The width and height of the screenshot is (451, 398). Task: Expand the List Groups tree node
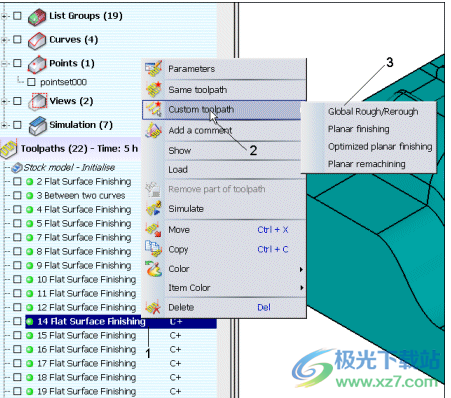click(x=4, y=16)
